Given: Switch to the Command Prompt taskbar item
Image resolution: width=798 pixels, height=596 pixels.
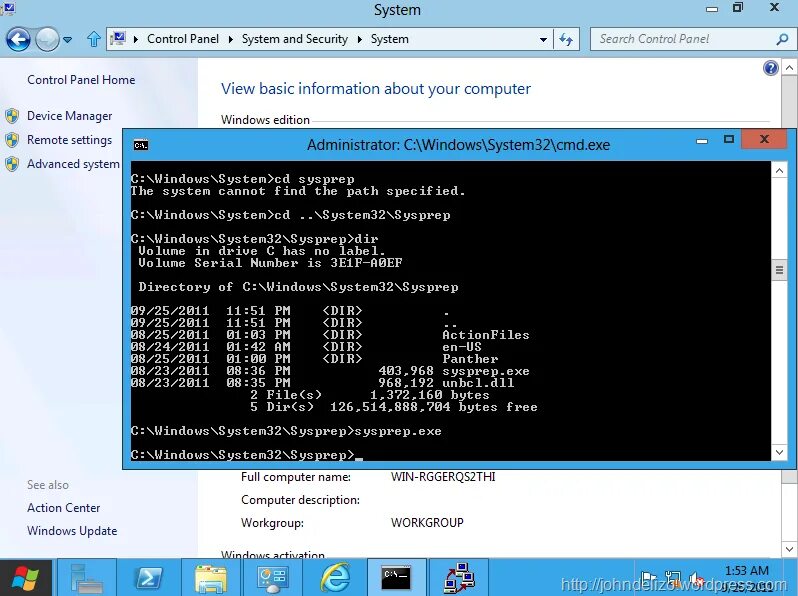Looking at the screenshot, I should 396,578.
